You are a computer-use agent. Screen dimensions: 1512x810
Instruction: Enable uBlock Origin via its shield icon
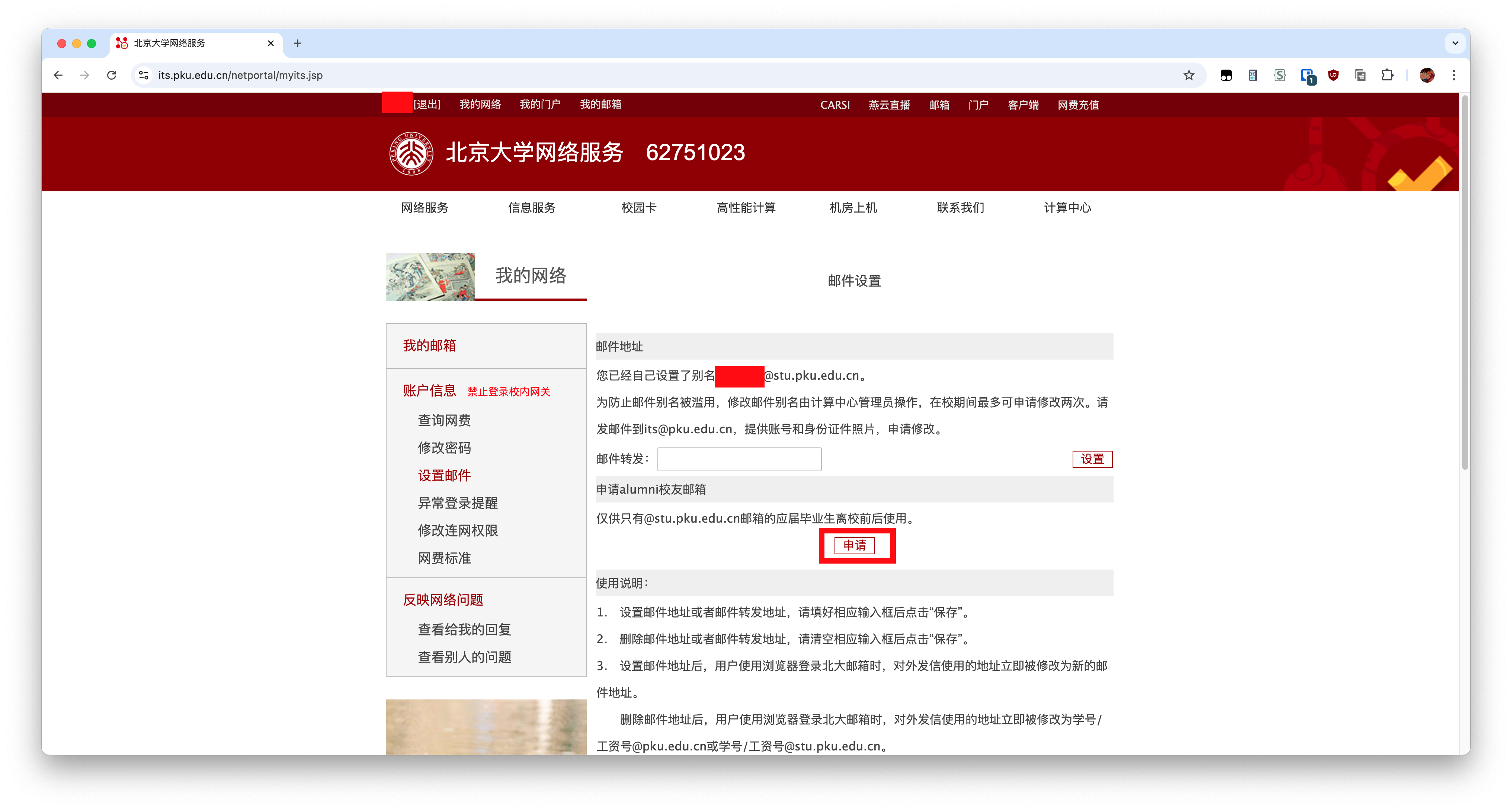click(1333, 75)
